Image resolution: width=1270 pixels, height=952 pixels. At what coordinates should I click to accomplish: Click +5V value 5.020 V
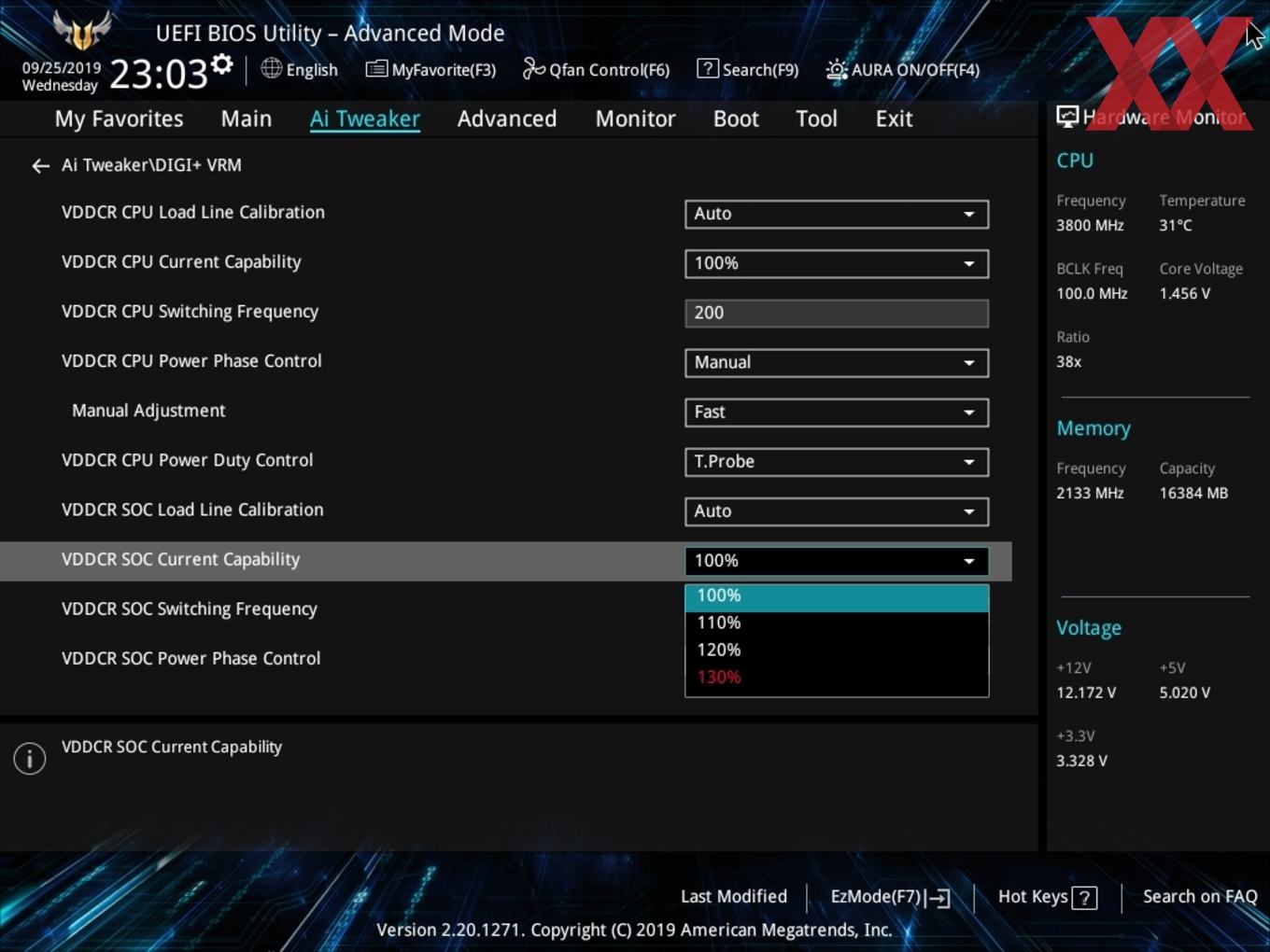(x=1184, y=693)
